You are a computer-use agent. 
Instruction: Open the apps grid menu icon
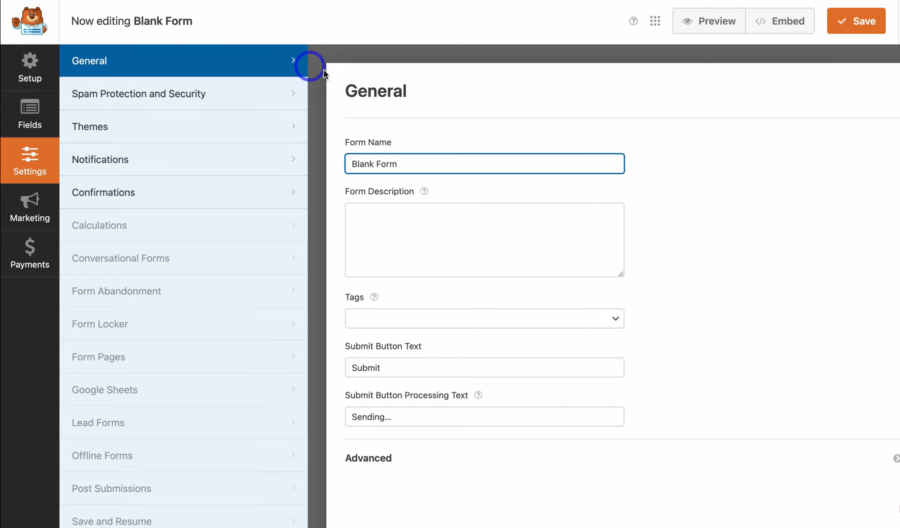655,21
